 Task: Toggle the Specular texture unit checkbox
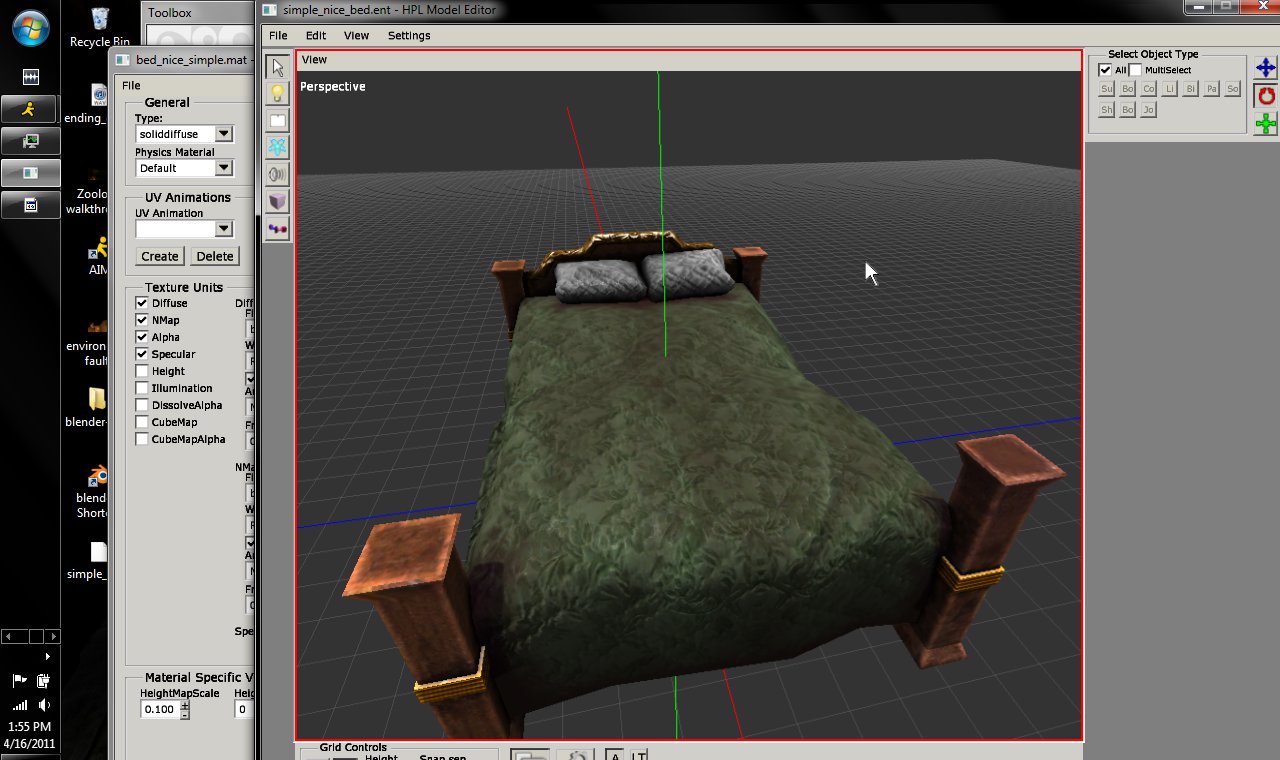[142, 354]
